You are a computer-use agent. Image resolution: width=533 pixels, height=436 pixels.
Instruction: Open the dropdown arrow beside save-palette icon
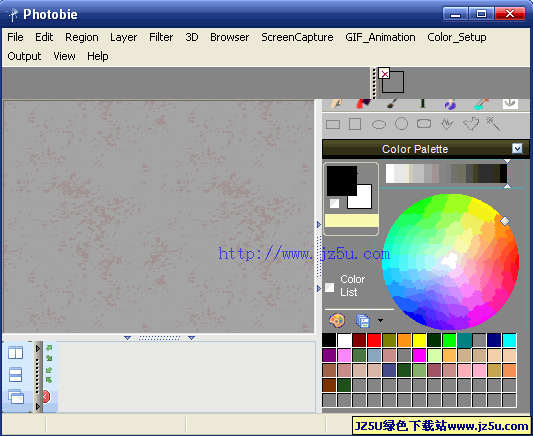click(x=380, y=320)
